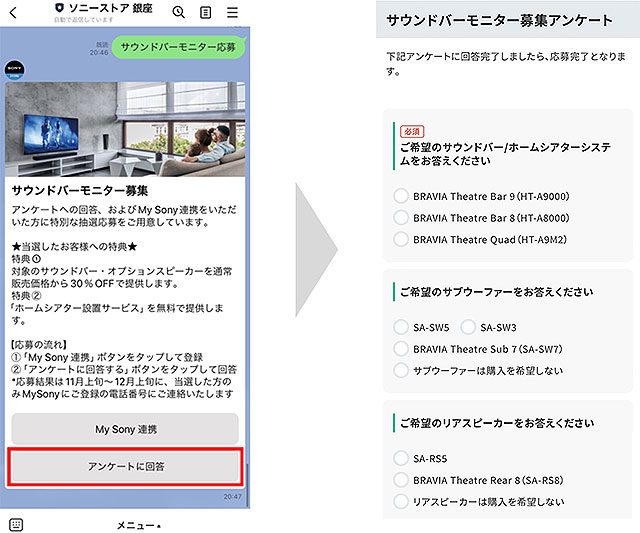Open chat search magnifier icon

[179, 12]
